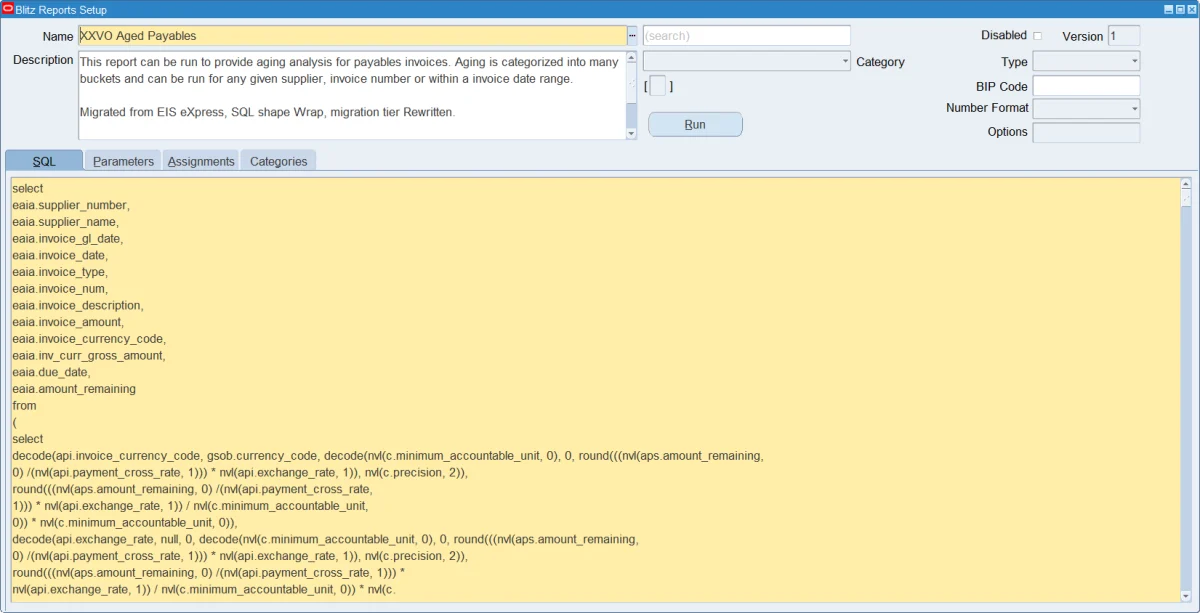
Task: Switch to the Categories tab
Action: (x=279, y=161)
